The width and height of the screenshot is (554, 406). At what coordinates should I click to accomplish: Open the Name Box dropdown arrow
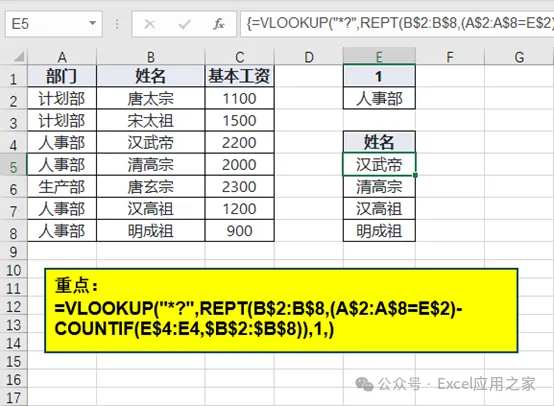[x=92, y=24]
